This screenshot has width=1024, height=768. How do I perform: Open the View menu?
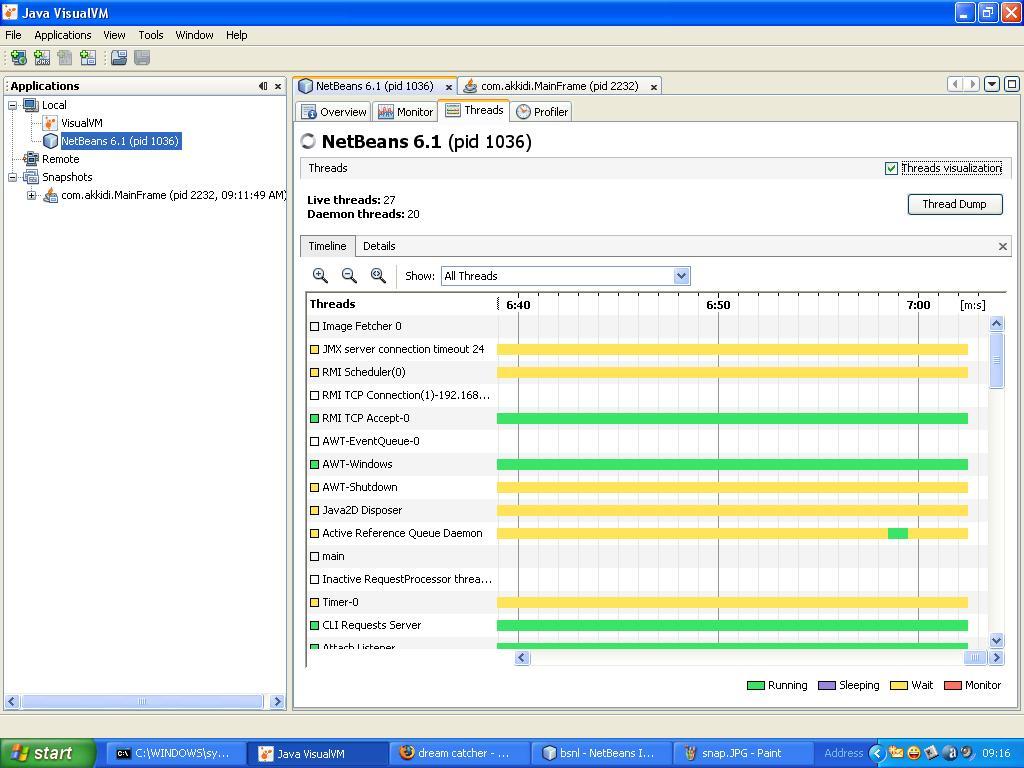click(114, 35)
